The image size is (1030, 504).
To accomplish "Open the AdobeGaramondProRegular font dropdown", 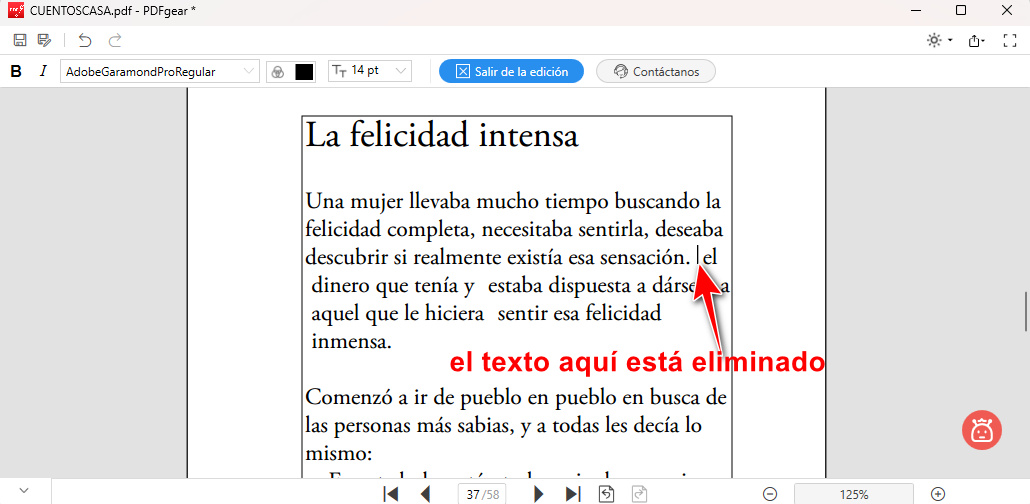I will (x=160, y=72).
